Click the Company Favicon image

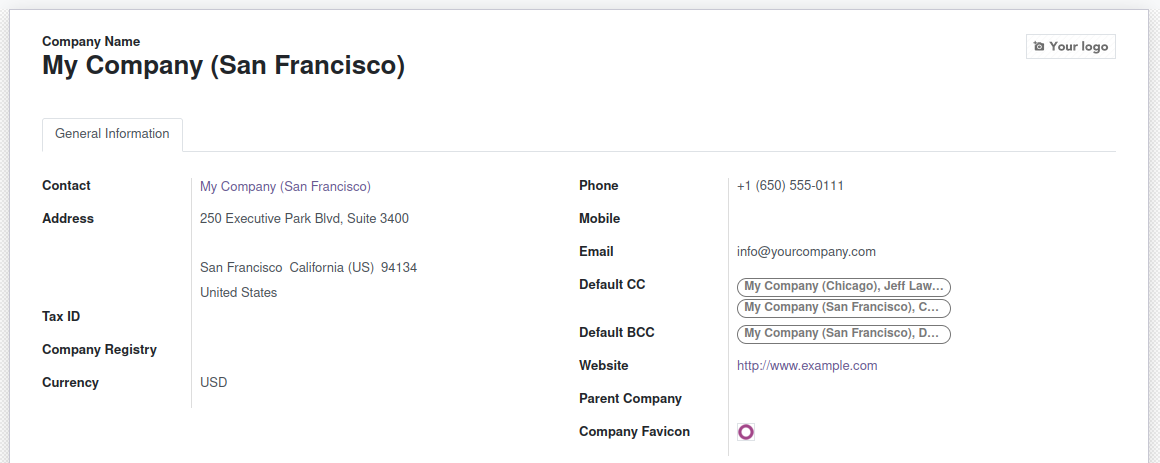tap(746, 432)
